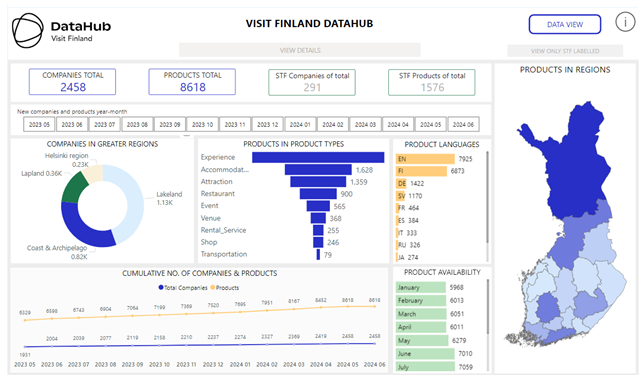Filter by year-month 2023 05
This screenshot has width=643, height=375.
(x=39, y=124)
